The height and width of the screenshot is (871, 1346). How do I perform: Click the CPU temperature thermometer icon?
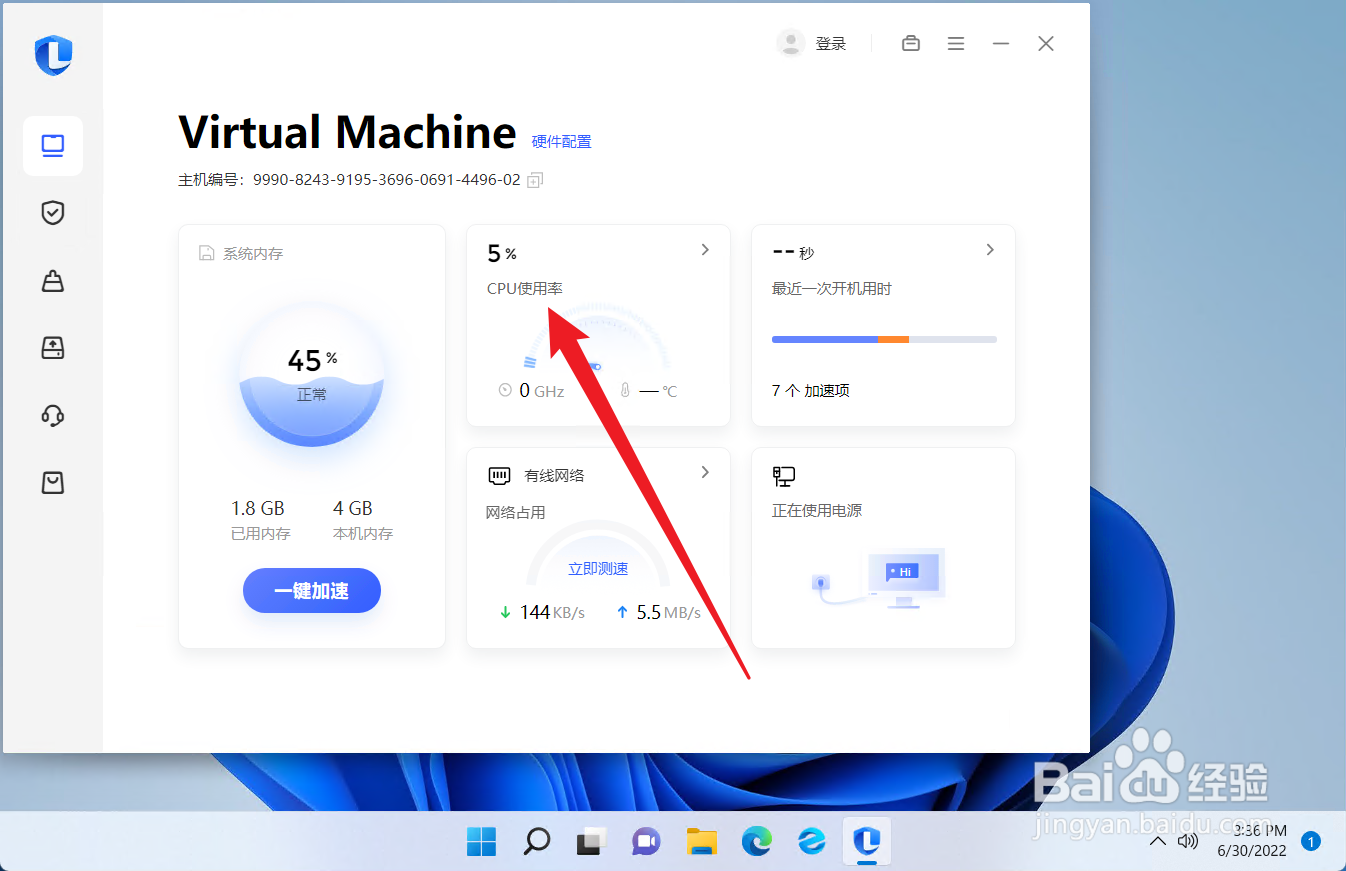(625, 390)
